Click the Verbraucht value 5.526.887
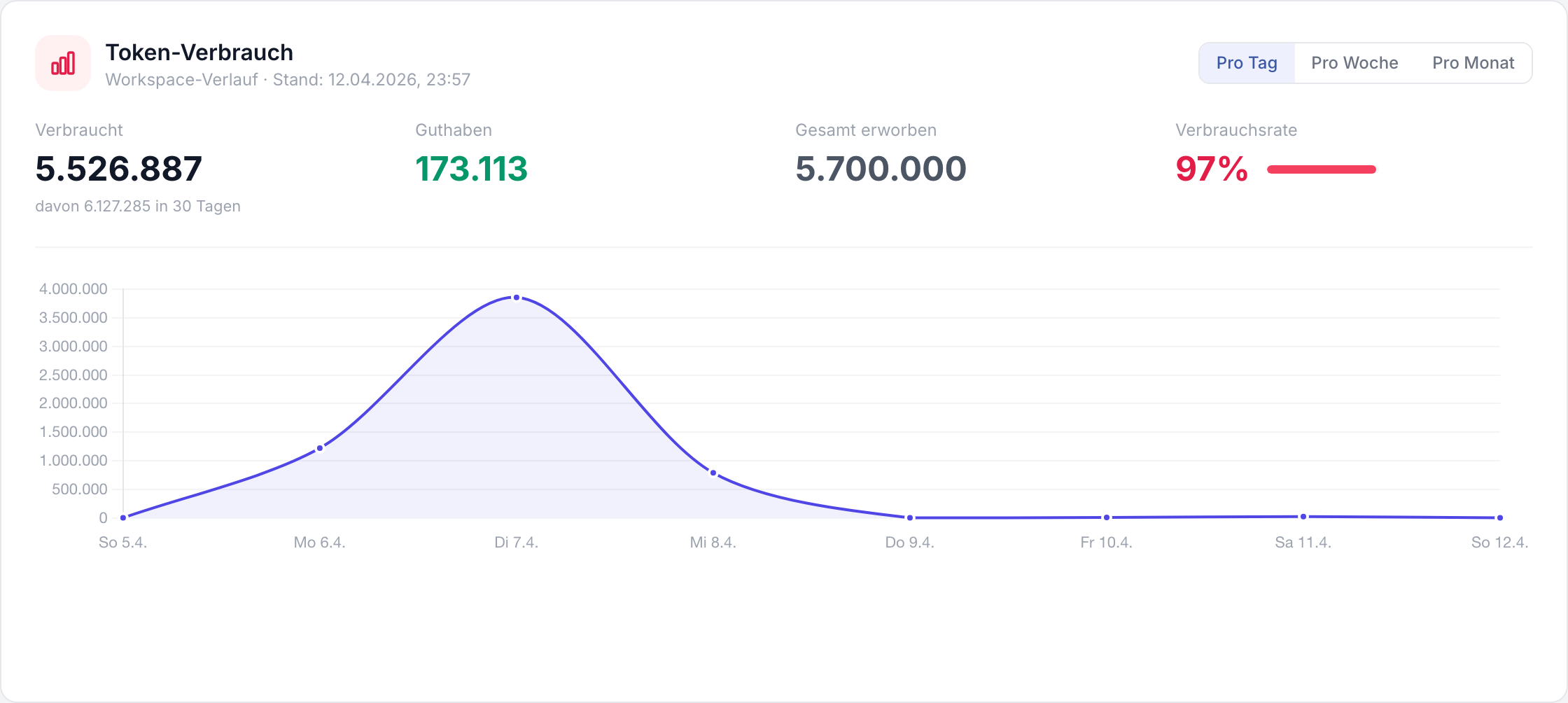 click(x=119, y=169)
